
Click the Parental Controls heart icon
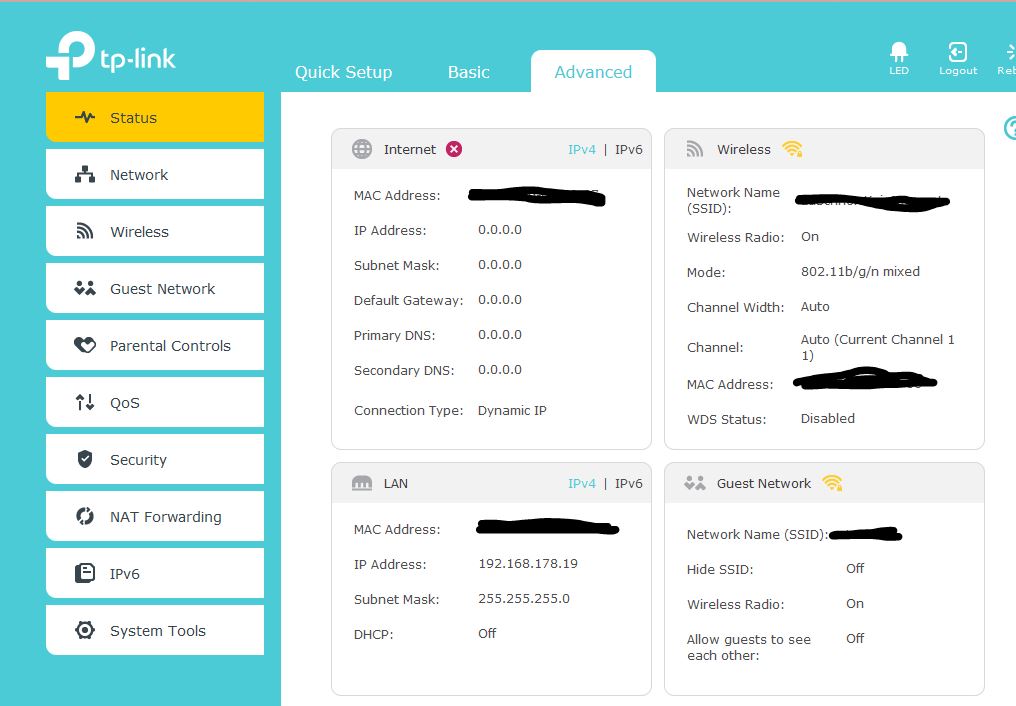[x=85, y=345]
